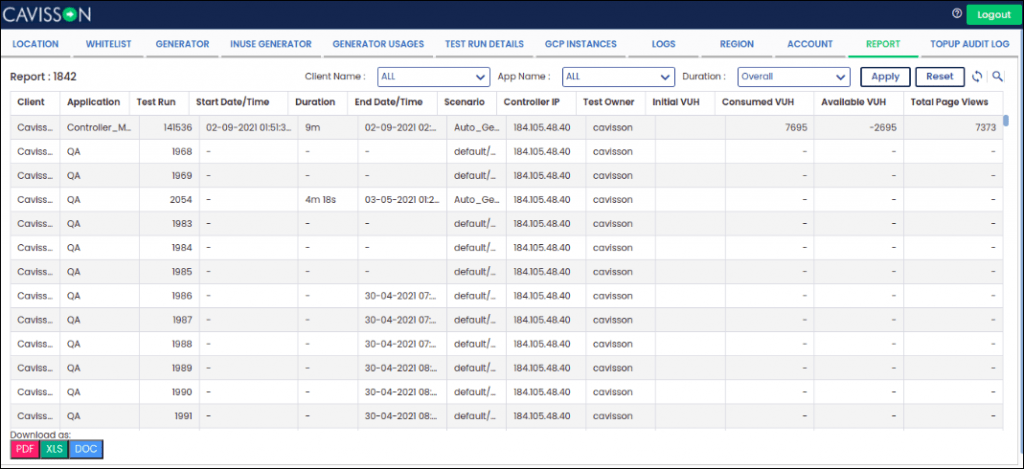This screenshot has width=1024, height=469.
Task: Select test run 1991 cell
Action: tap(170, 415)
